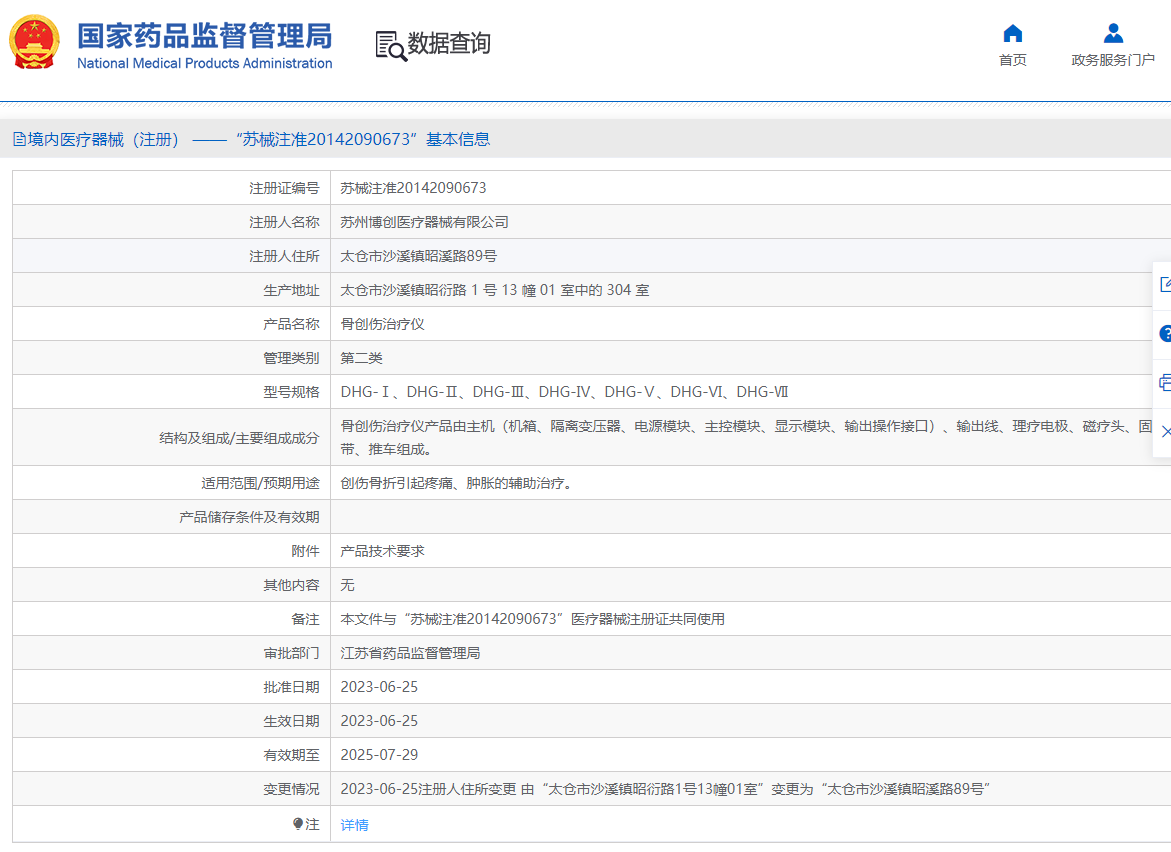The image size is (1171, 852).
Task: Click the 变更情况 row label
Action: pyautogui.click(x=291, y=789)
